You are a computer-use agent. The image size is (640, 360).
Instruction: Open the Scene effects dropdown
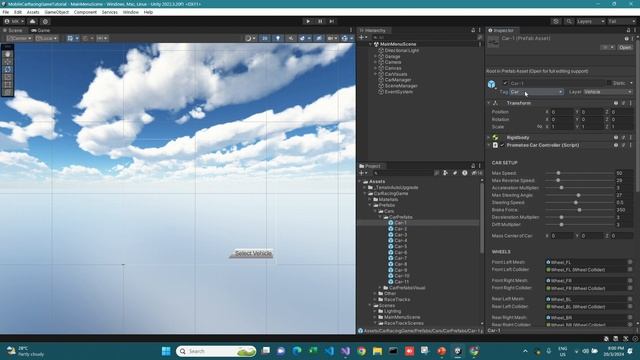point(304,38)
